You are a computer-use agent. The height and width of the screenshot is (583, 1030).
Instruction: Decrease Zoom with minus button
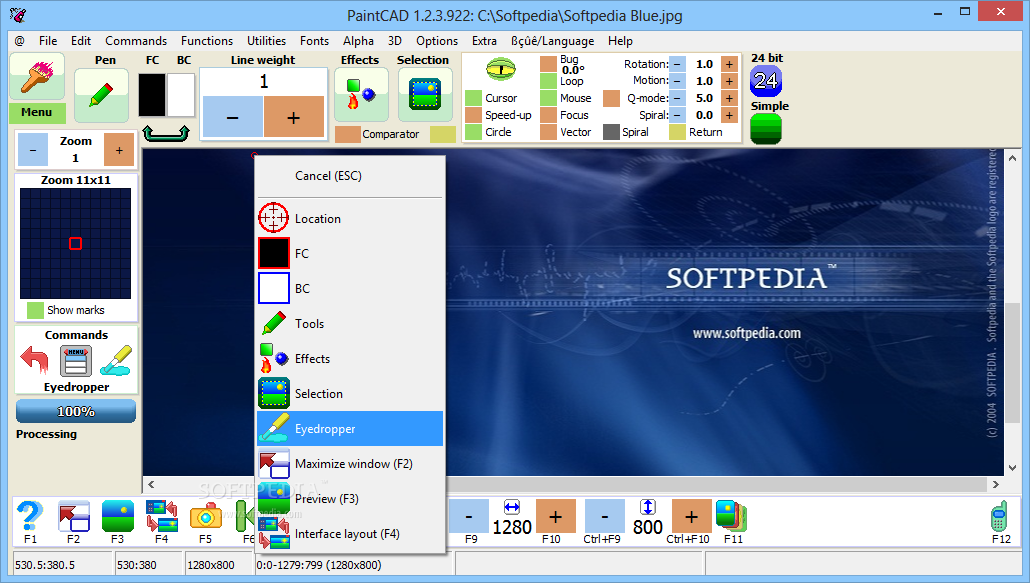(x=33, y=150)
